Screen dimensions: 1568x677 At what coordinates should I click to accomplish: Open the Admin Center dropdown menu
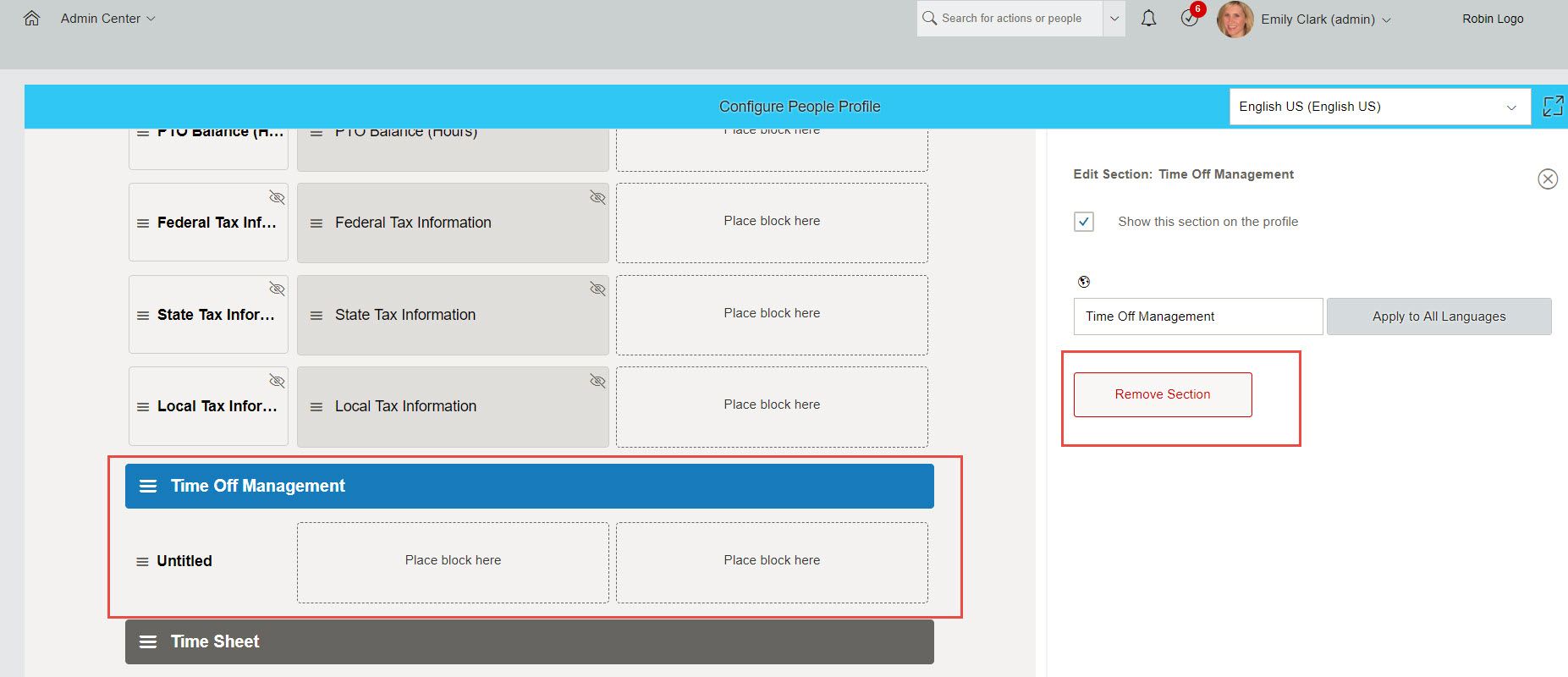[x=107, y=19]
